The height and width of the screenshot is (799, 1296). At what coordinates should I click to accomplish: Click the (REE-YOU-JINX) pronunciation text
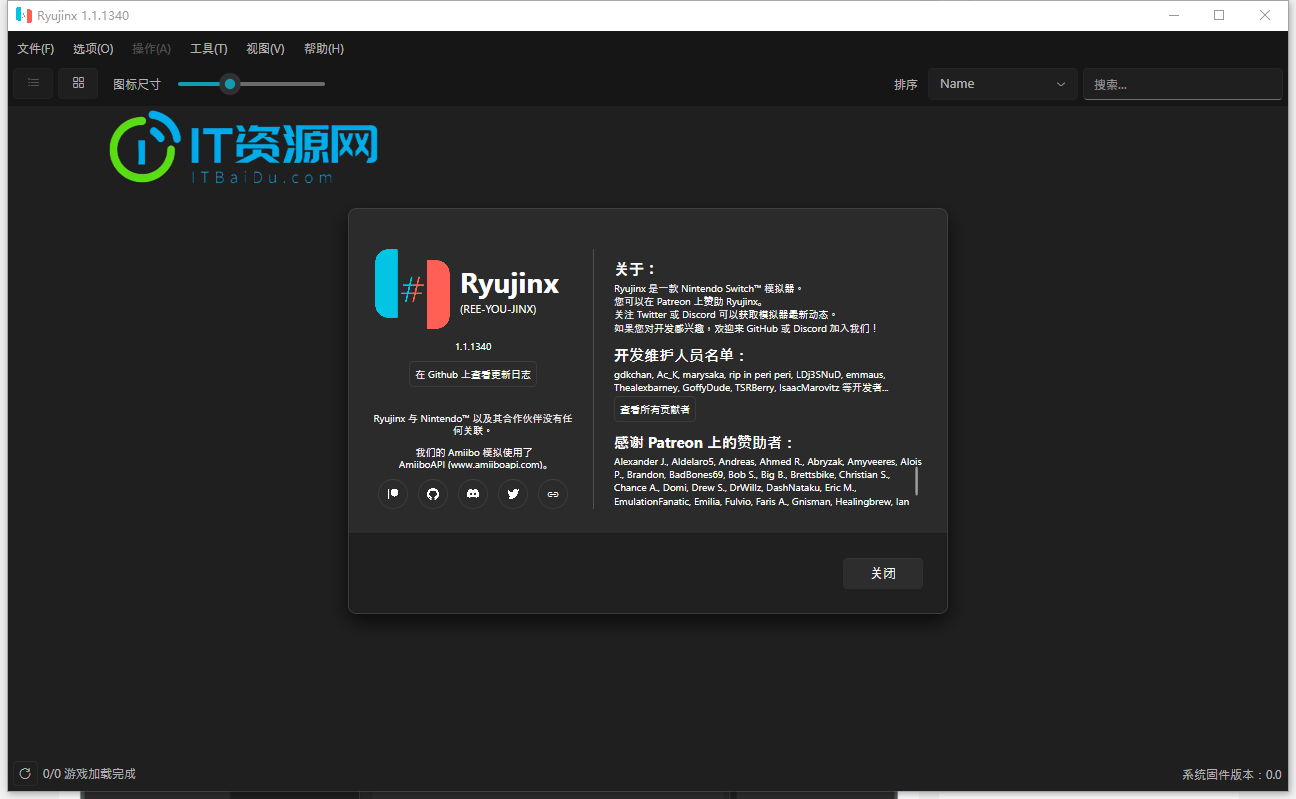coord(498,310)
